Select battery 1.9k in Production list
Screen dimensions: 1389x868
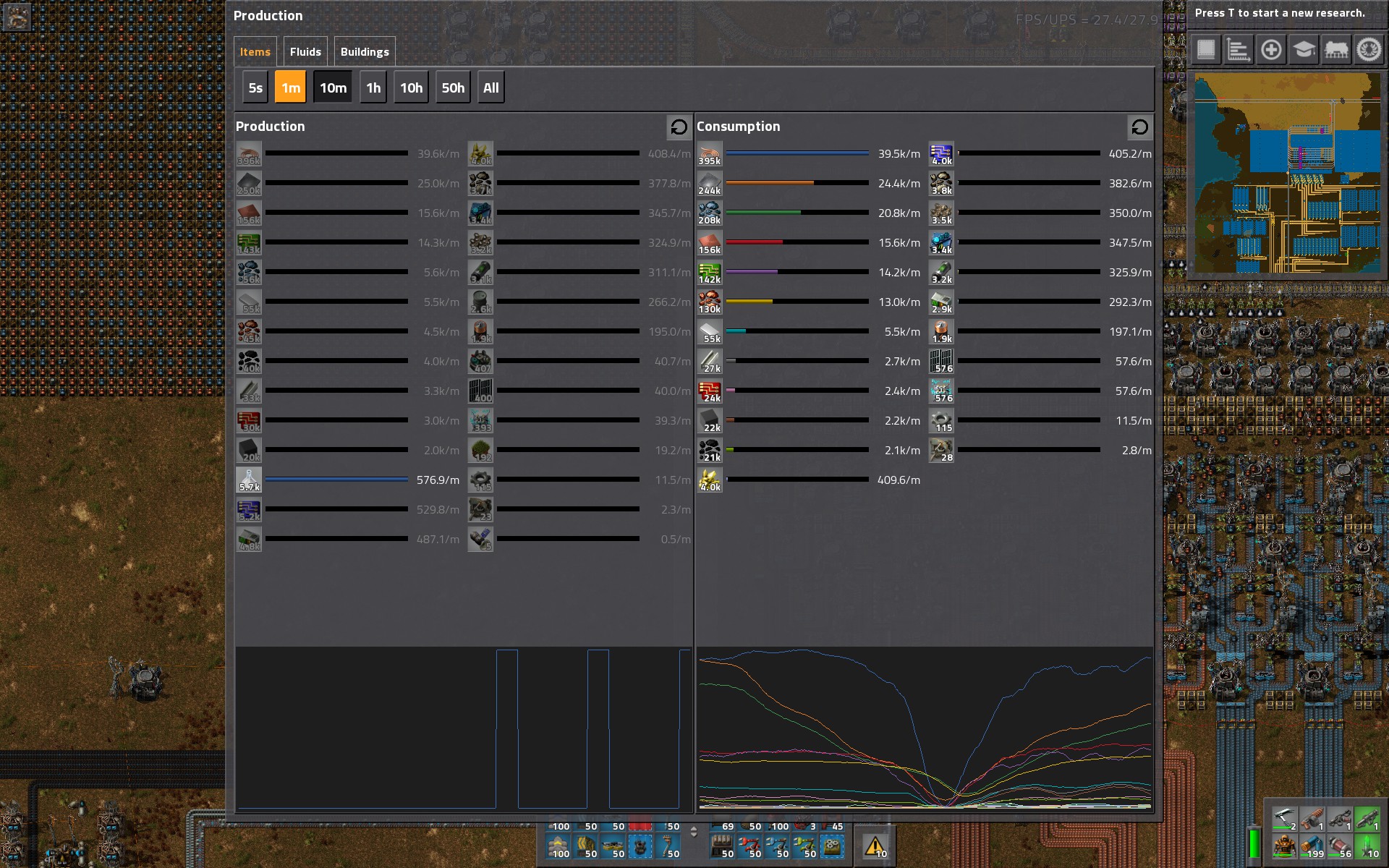click(480, 332)
